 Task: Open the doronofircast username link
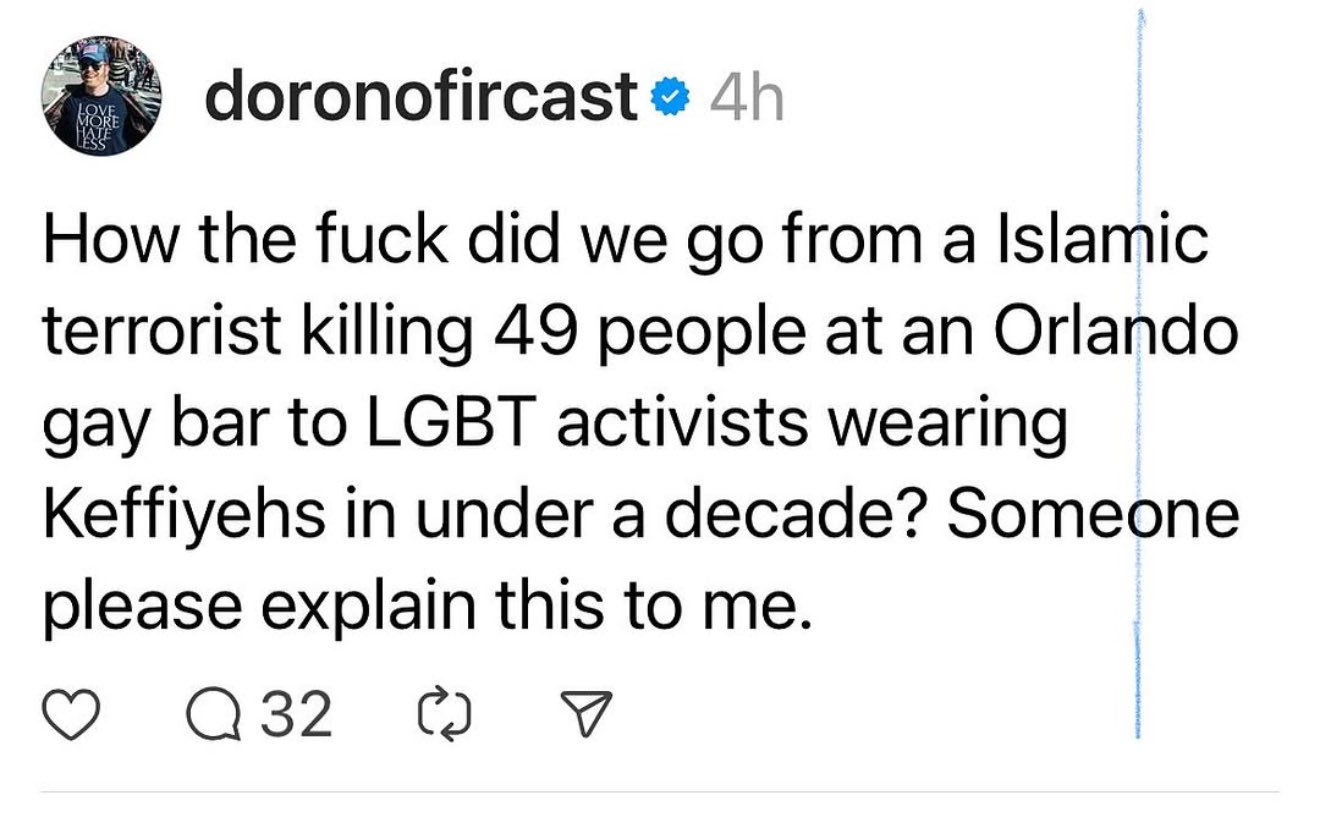click(x=420, y=97)
